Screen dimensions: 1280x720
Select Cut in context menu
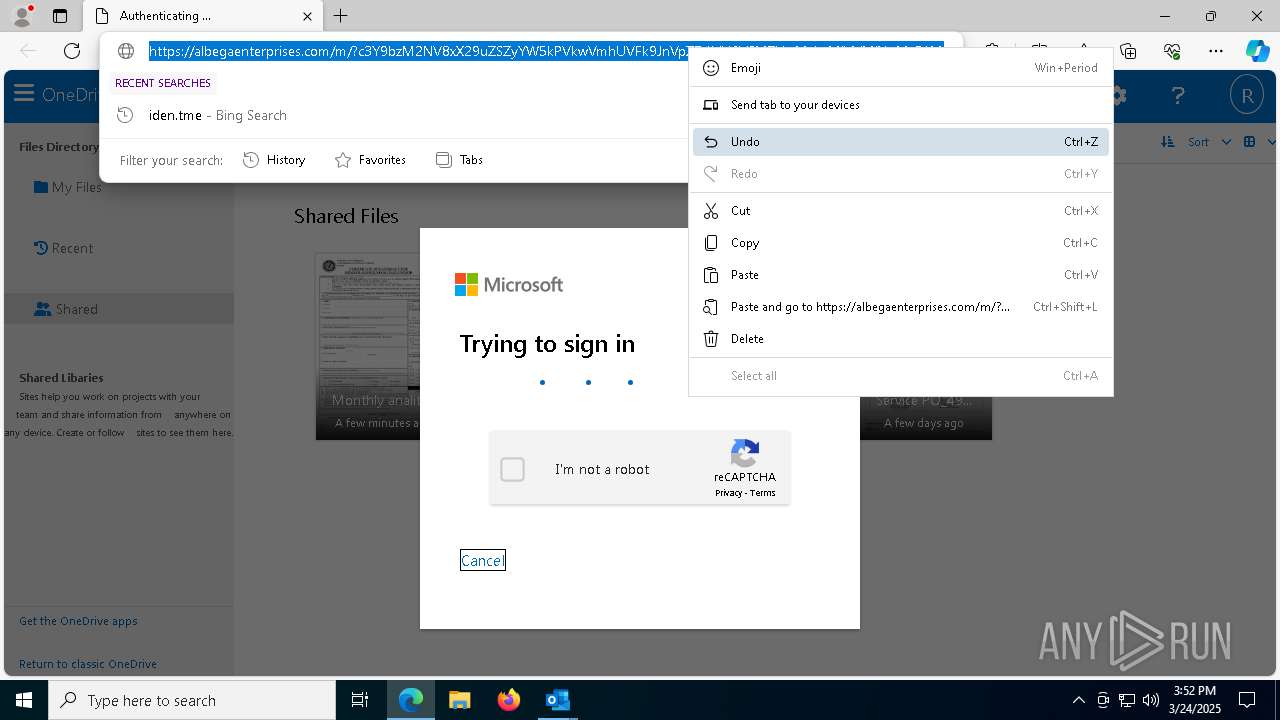point(901,211)
